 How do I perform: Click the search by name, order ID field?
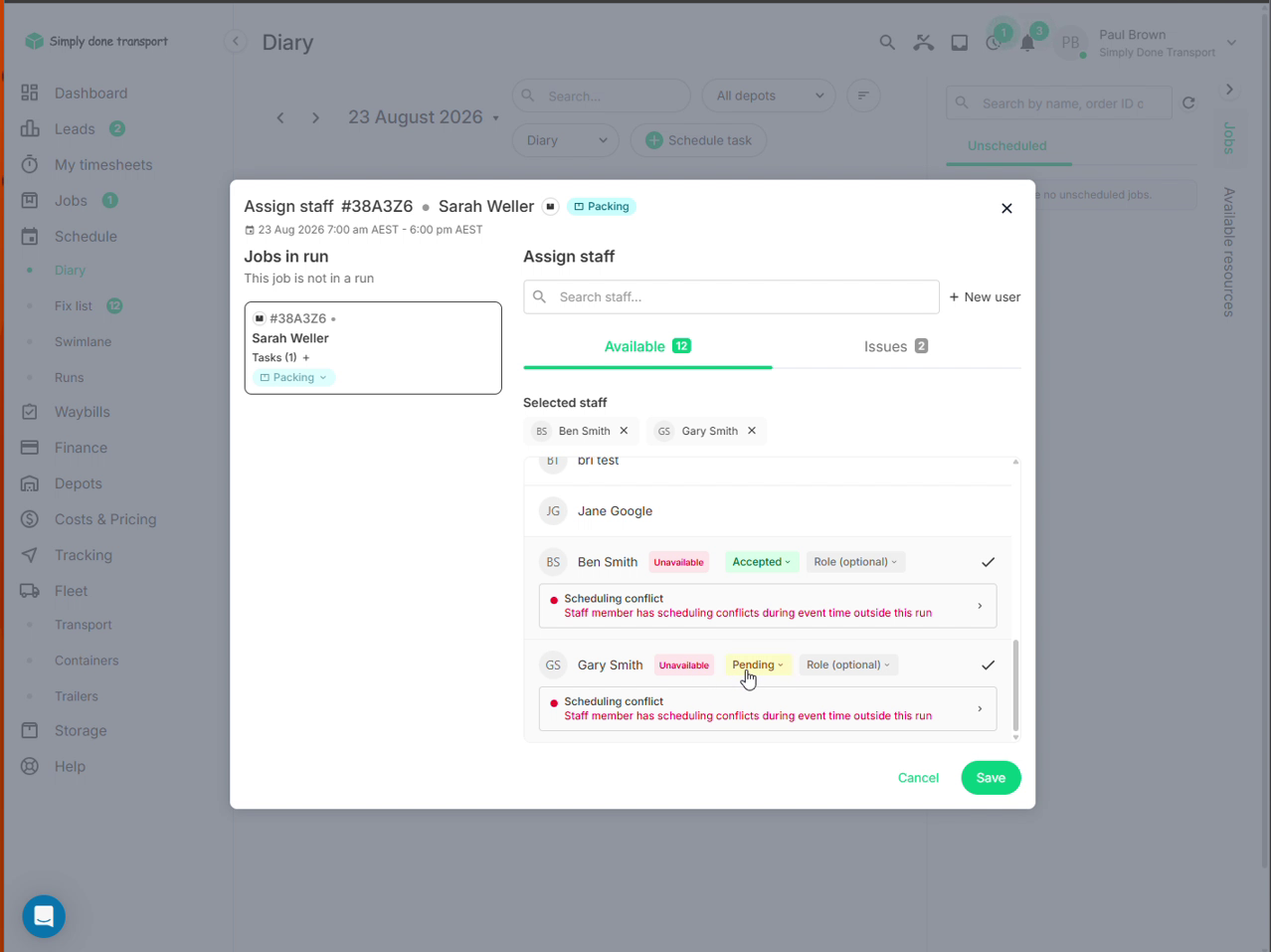(1058, 102)
